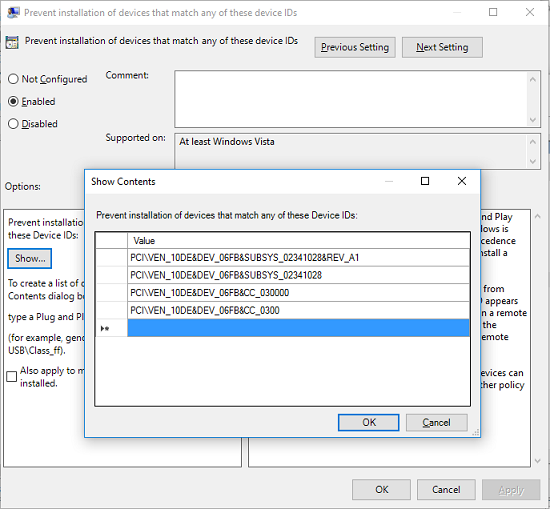
Task: Click the row header of REV_A1 entry
Action: coord(112,257)
